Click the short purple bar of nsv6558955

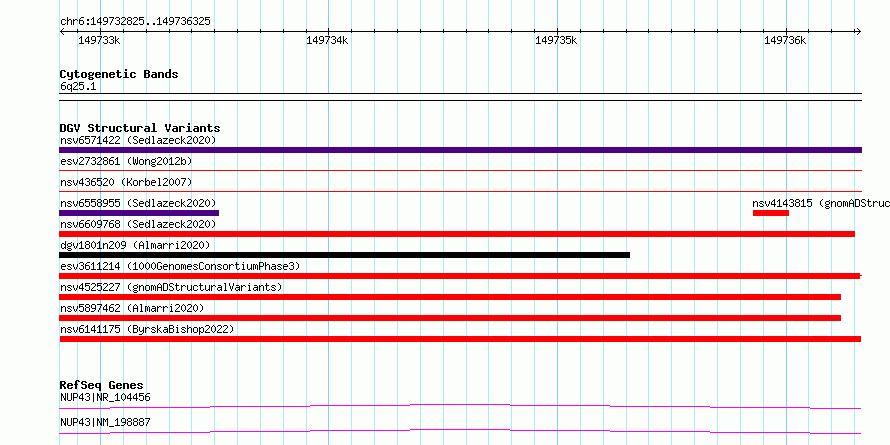[139, 213]
